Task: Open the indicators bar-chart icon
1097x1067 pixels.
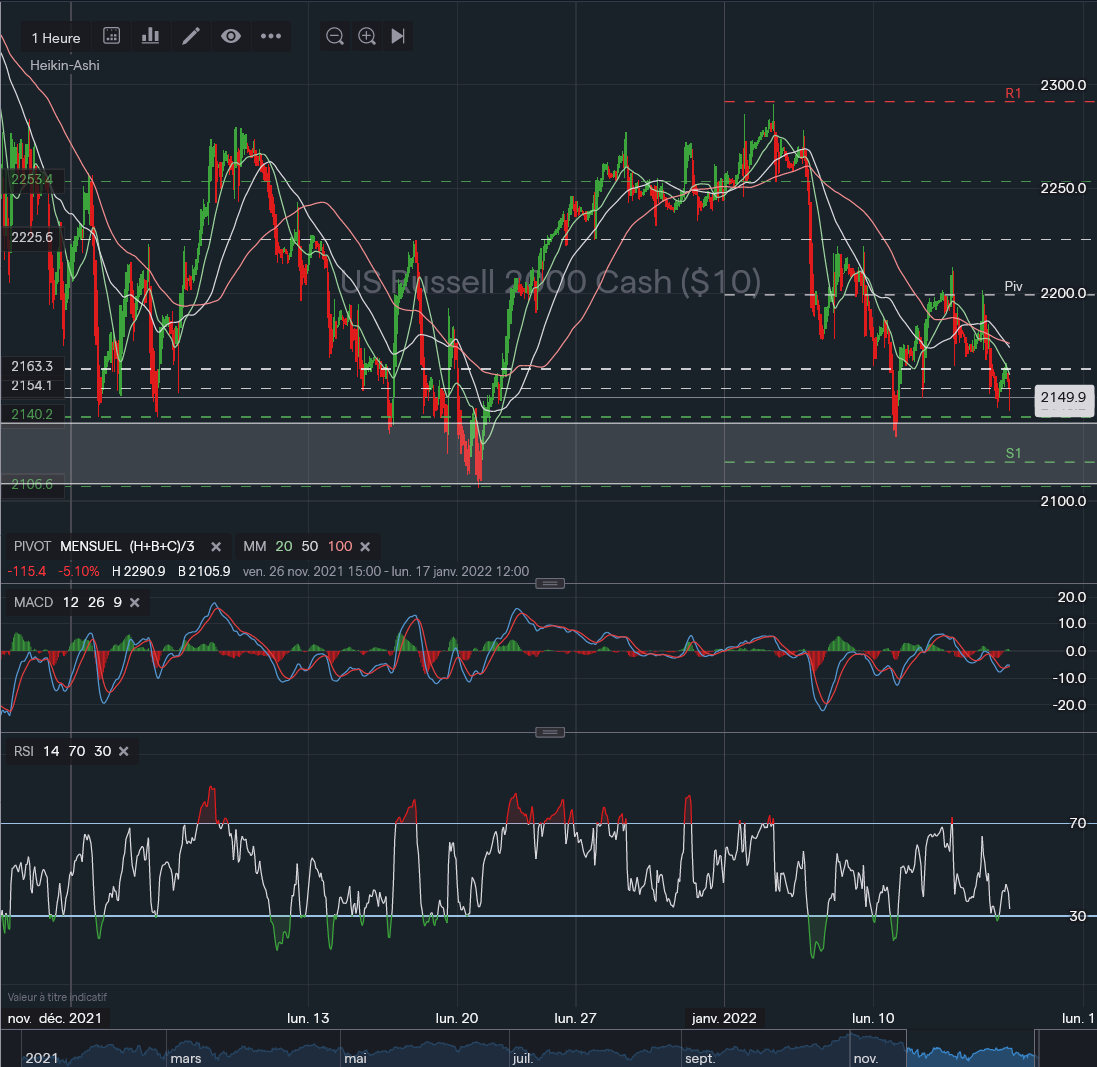Action: (x=151, y=37)
